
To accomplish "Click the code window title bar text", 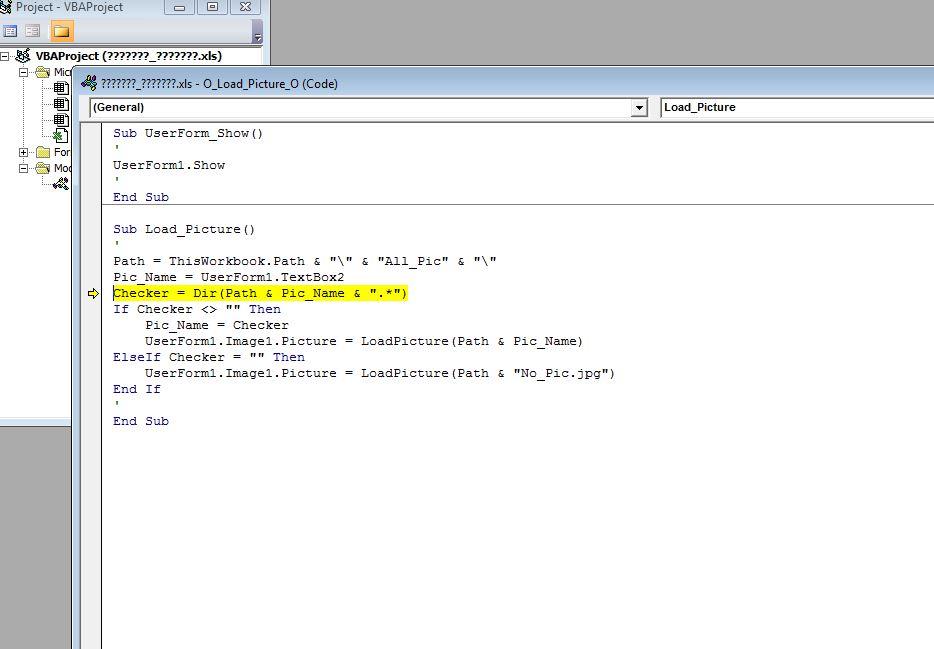I will 220,84.
